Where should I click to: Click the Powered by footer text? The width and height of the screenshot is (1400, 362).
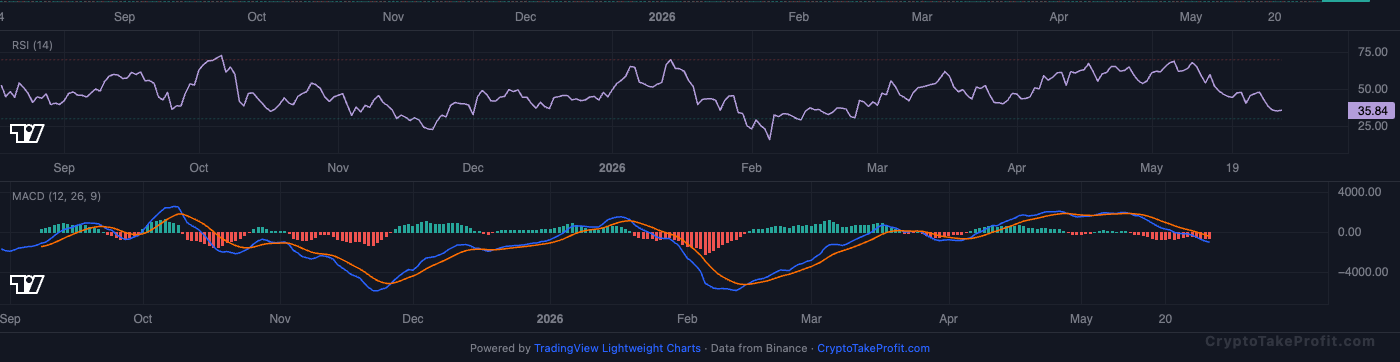(x=500, y=349)
